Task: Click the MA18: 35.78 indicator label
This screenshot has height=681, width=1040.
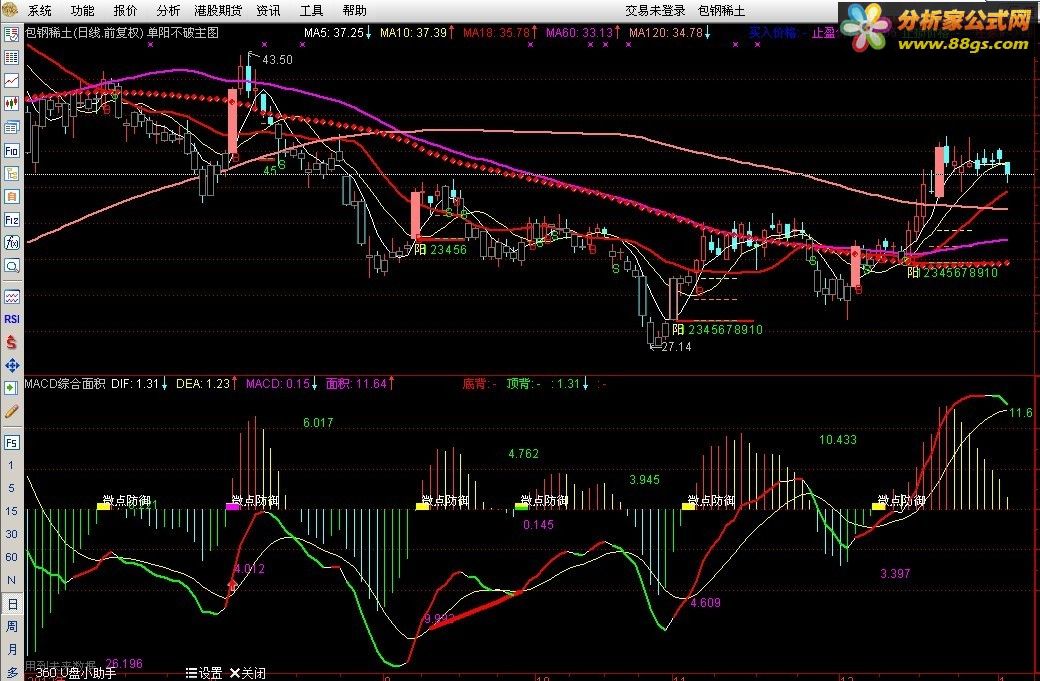Action: (x=499, y=32)
